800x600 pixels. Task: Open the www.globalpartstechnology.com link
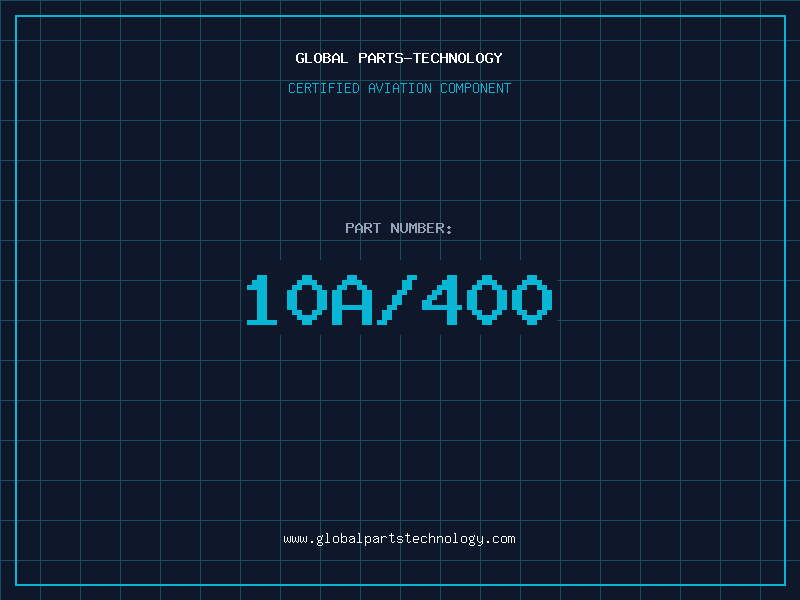pos(399,539)
